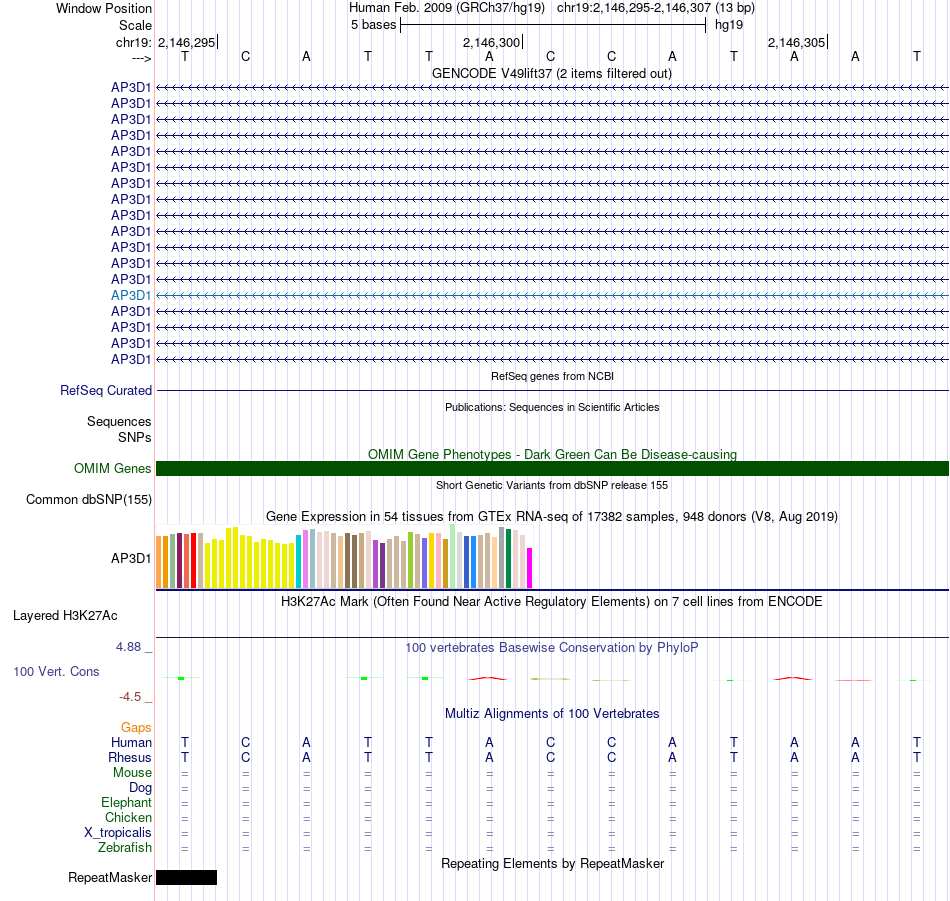This screenshot has height=901, width=950.
Task: Click the 2,146,300 position marker
Action: coord(491,42)
